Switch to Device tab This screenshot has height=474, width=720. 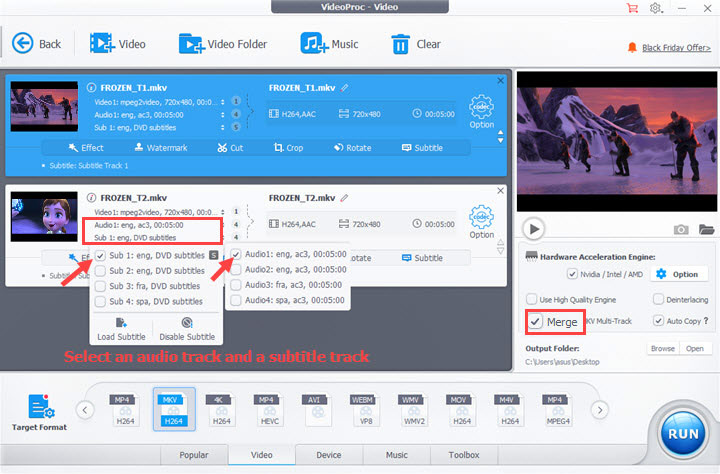pyautogui.click(x=329, y=455)
